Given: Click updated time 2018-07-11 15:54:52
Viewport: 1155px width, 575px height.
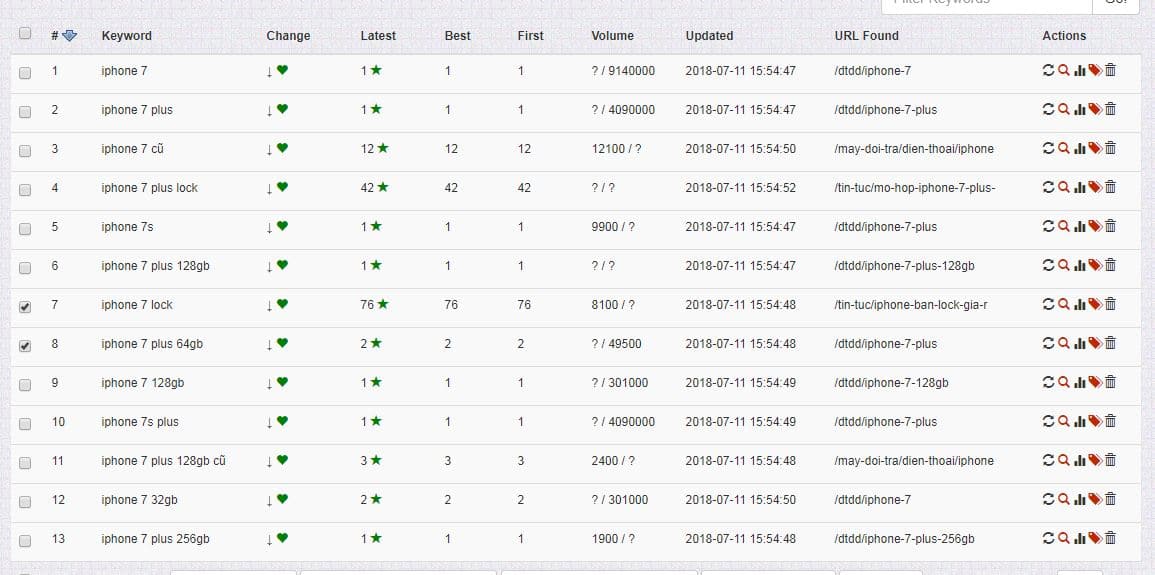Looking at the screenshot, I should tap(740, 188).
